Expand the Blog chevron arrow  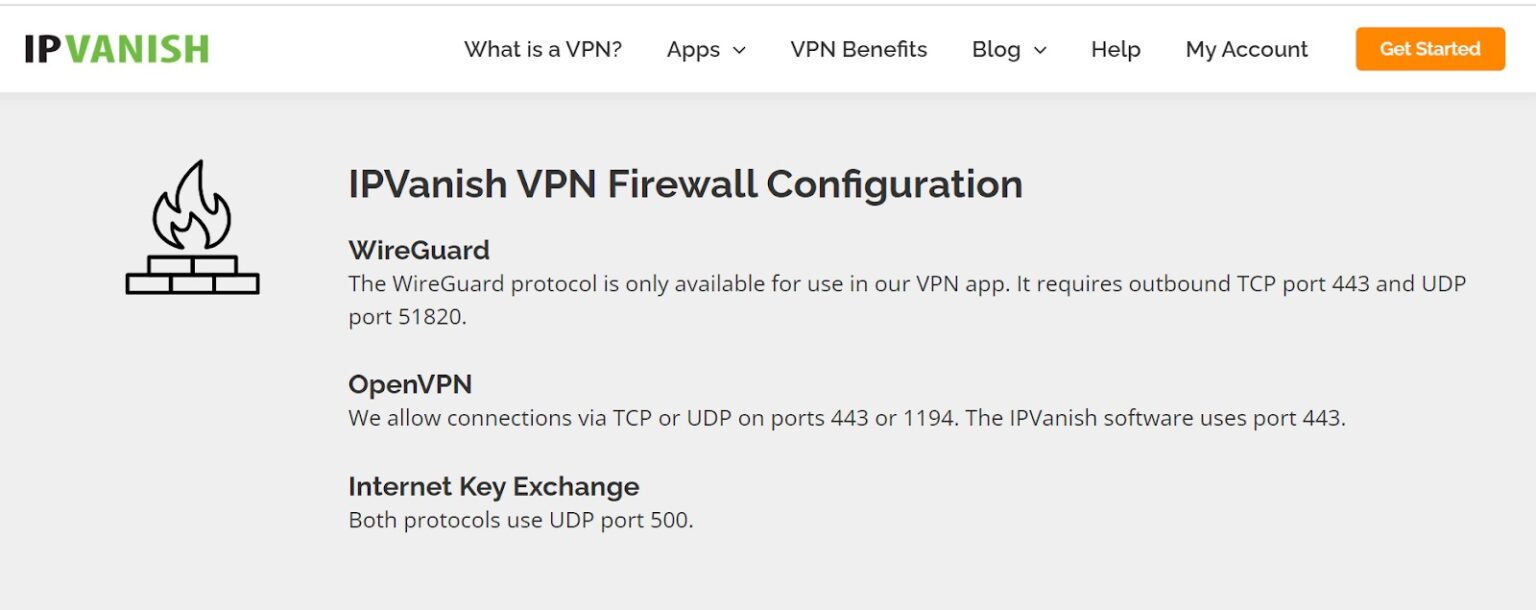(x=1038, y=50)
